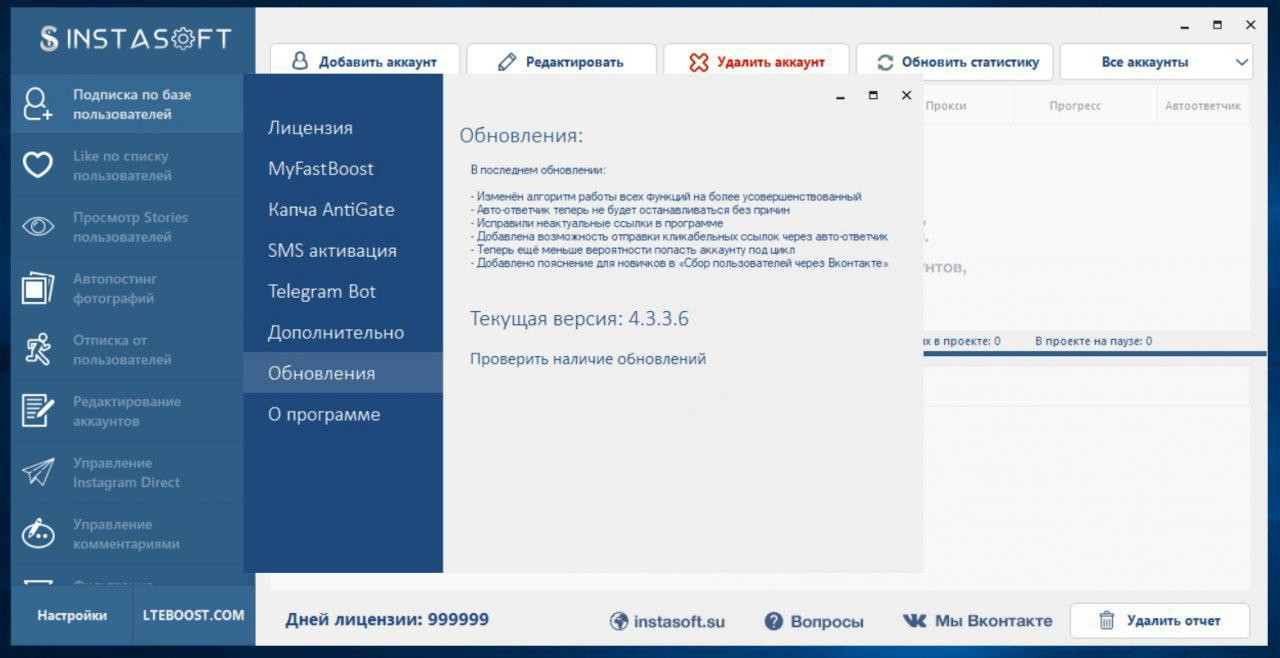Expand the Все аккаунты dropdown
Screen dimensions: 1280x658
pyautogui.click(x=1156, y=62)
